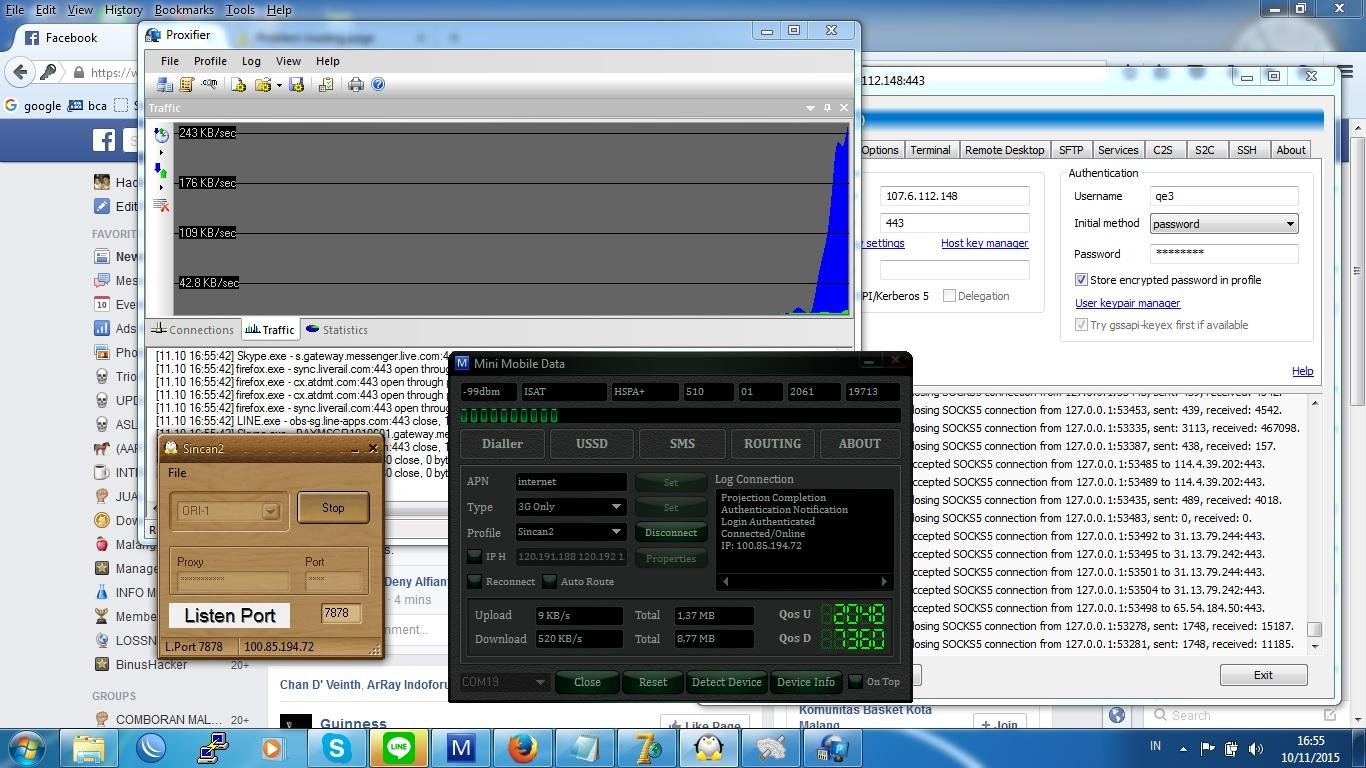Open Mini Mobile Data from the taskbar
This screenshot has height=768, width=1366.
[461, 747]
